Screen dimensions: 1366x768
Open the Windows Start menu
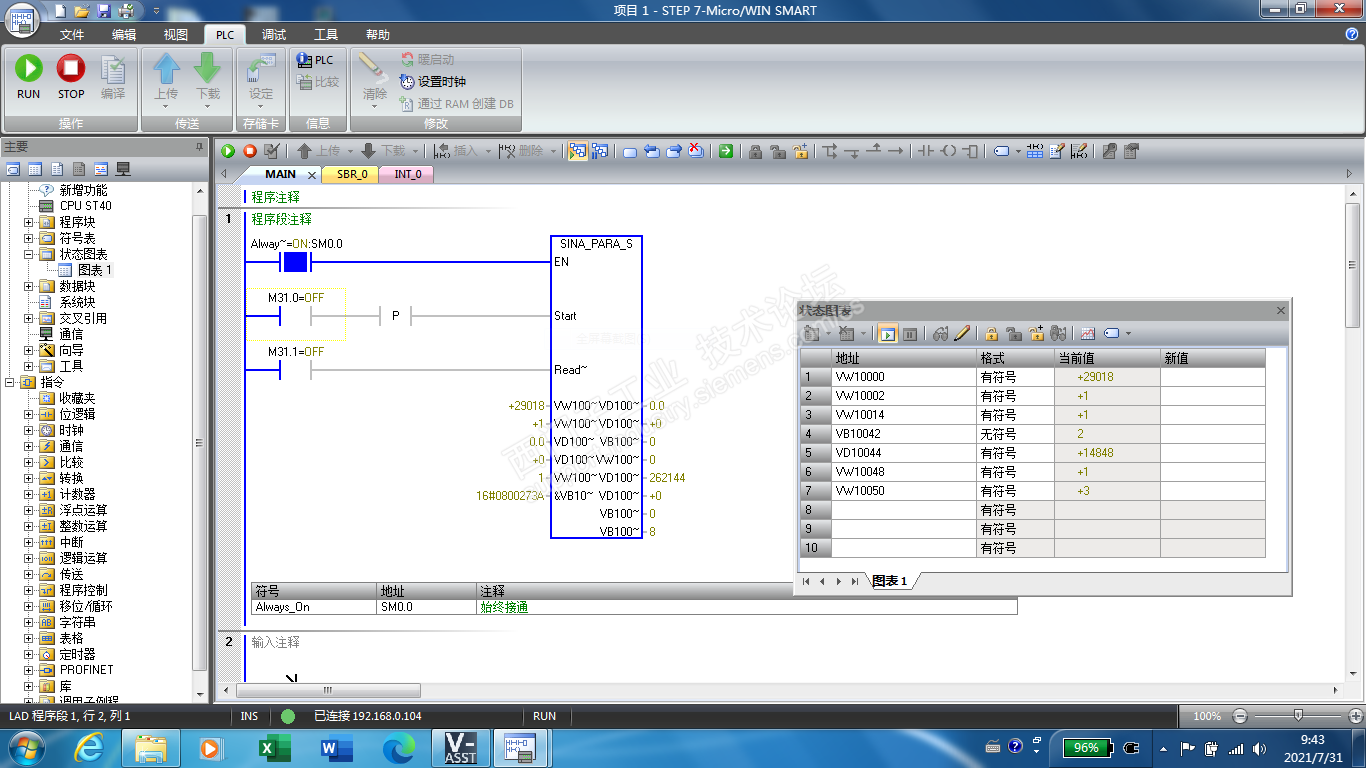click(25, 747)
